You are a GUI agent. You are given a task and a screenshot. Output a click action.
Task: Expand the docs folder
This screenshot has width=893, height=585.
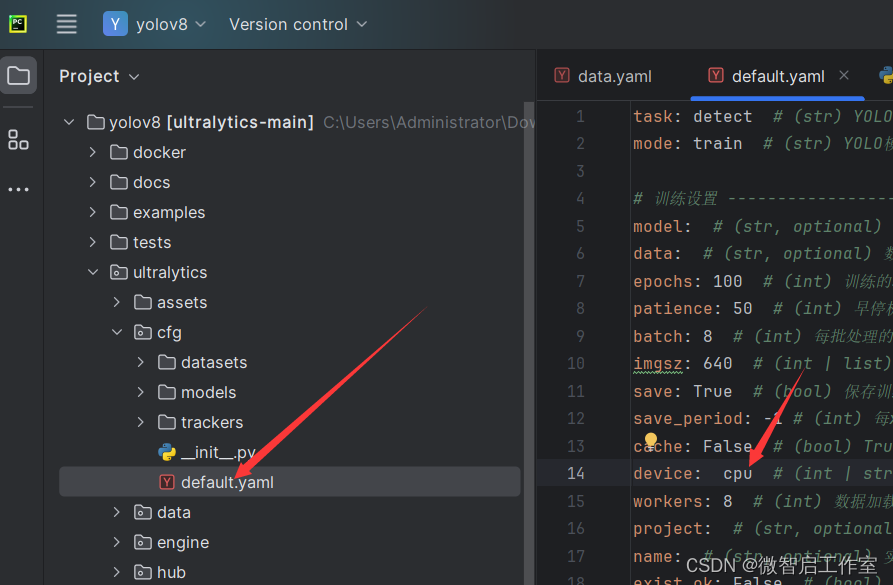[93, 182]
